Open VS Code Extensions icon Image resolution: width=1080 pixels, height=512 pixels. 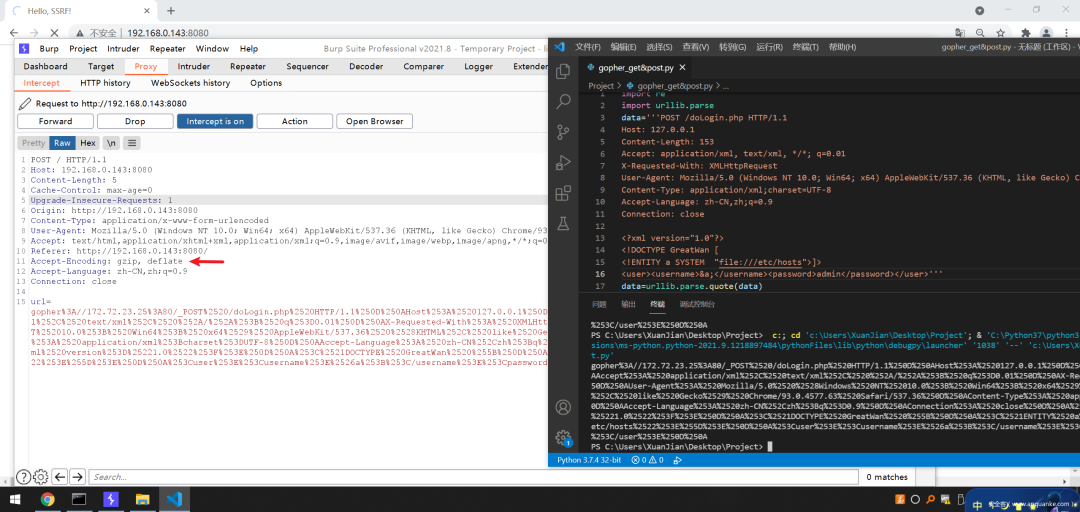[563, 193]
